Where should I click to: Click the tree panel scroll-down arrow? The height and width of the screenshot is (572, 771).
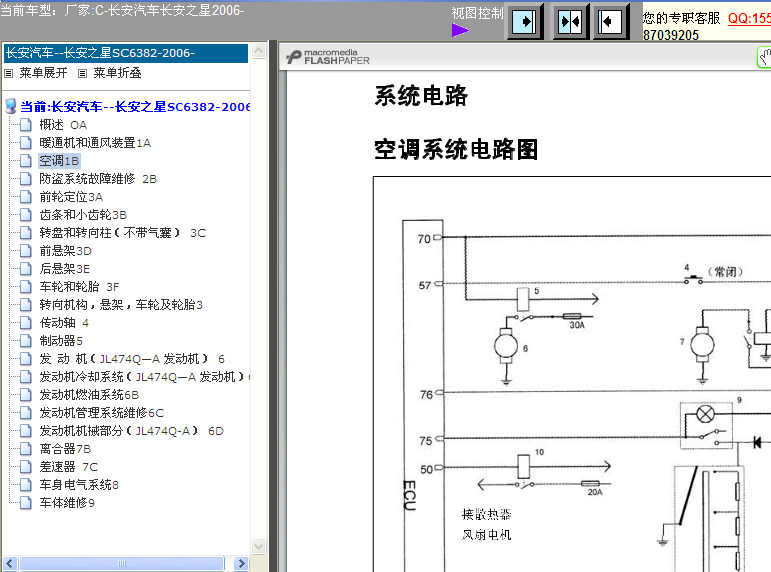pyautogui.click(x=259, y=546)
